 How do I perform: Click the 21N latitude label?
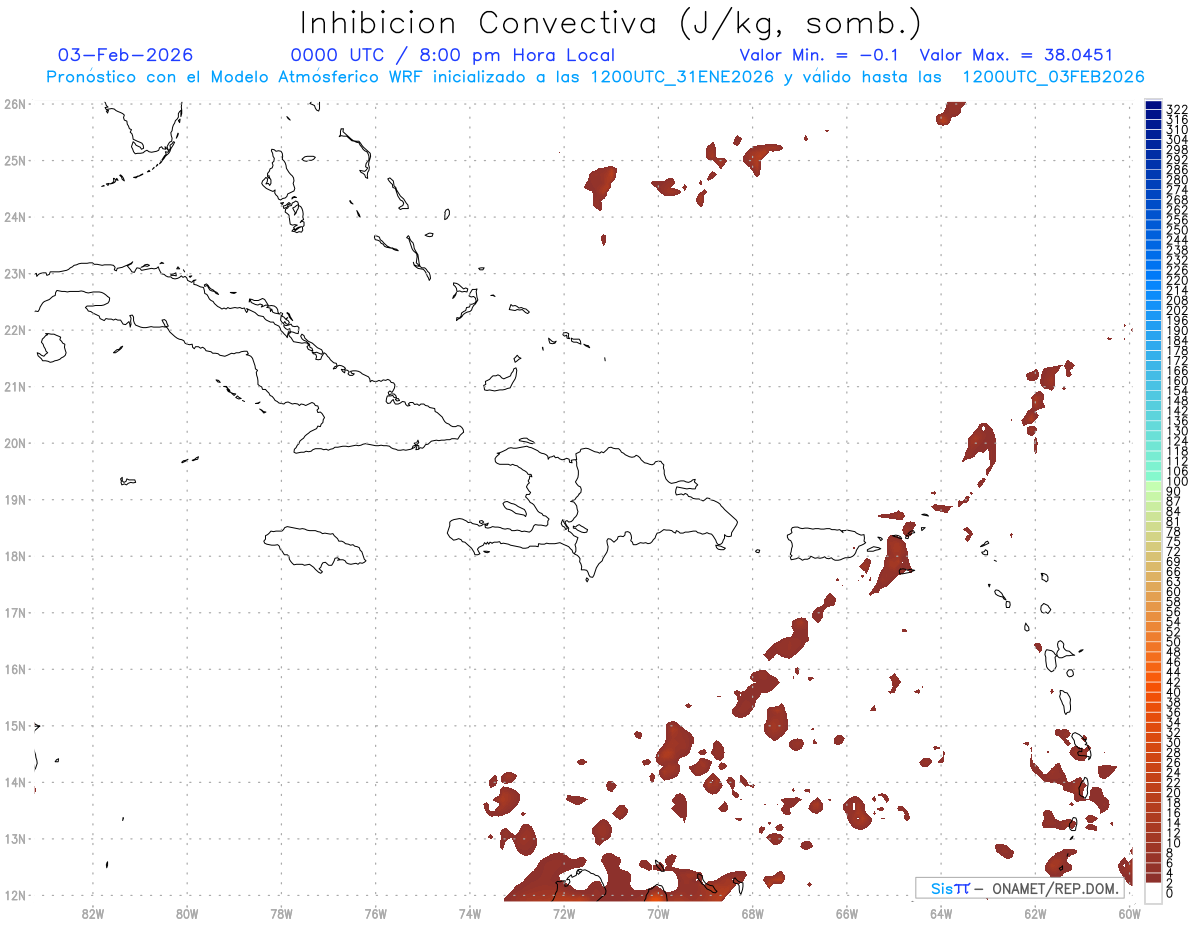click(x=14, y=386)
